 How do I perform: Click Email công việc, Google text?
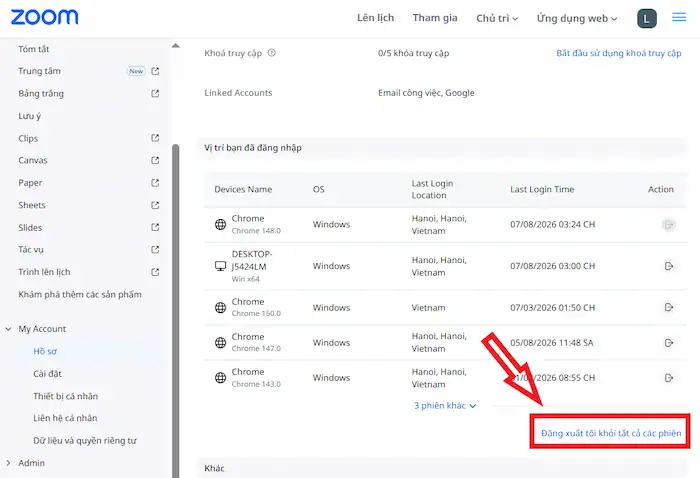pos(426,93)
